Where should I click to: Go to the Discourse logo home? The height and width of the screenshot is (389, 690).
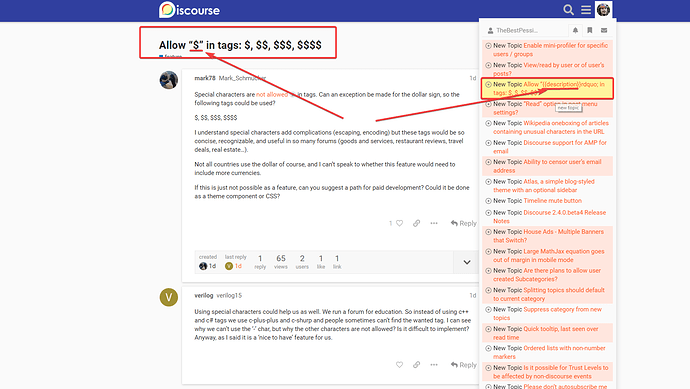pyautogui.click(x=189, y=10)
